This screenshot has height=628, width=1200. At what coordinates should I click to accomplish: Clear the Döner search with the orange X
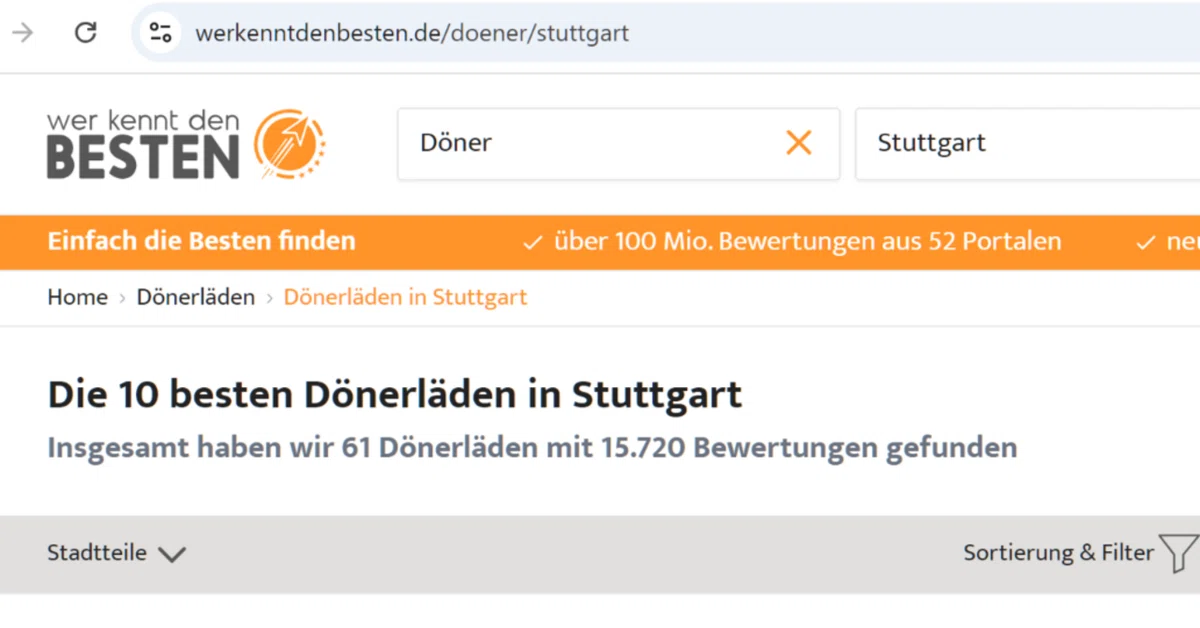pyautogui.click(x=798, y=143)
